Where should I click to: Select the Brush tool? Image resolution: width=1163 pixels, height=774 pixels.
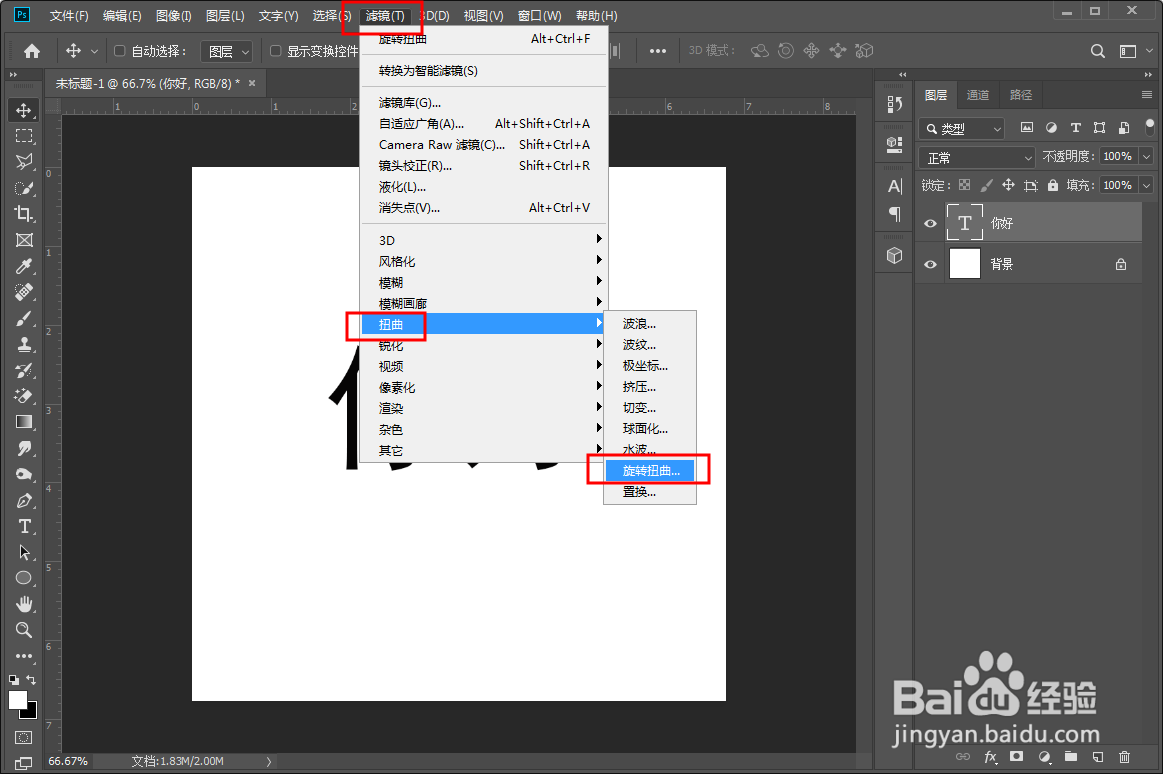pyautogui.click(x=24, y=318)
